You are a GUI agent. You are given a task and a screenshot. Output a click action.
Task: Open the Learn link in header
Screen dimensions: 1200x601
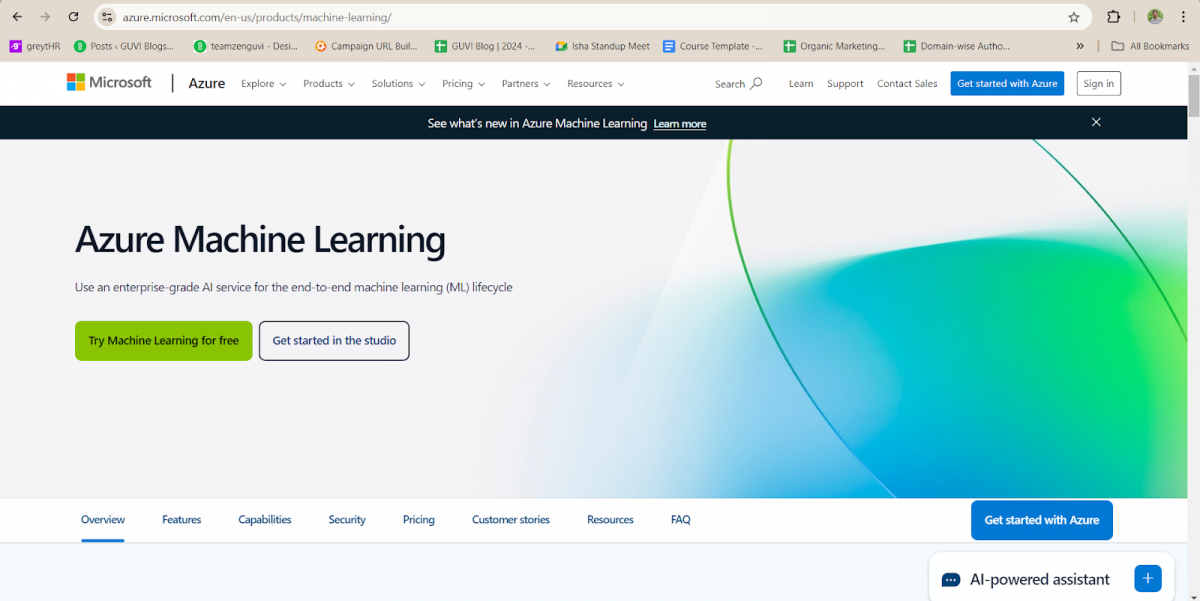801,84
